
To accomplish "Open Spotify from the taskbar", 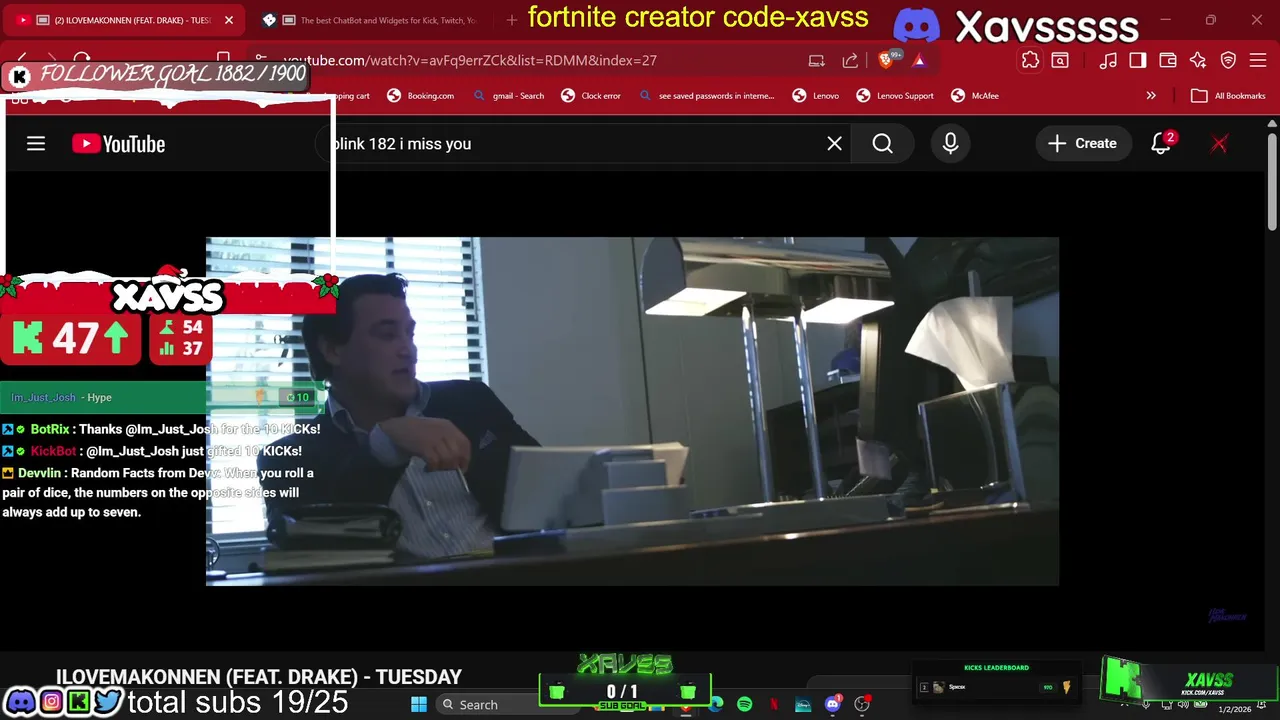I will (745, 704).
